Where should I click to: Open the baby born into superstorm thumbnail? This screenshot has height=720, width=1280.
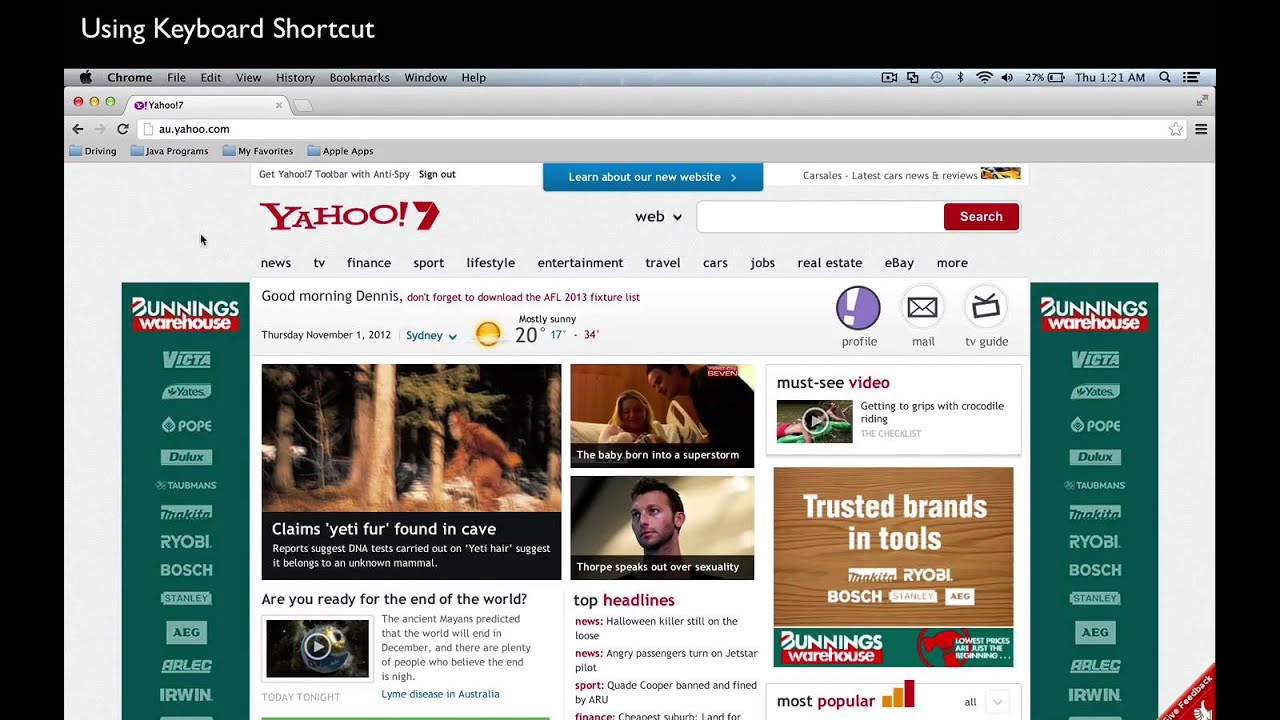(662, 416)
